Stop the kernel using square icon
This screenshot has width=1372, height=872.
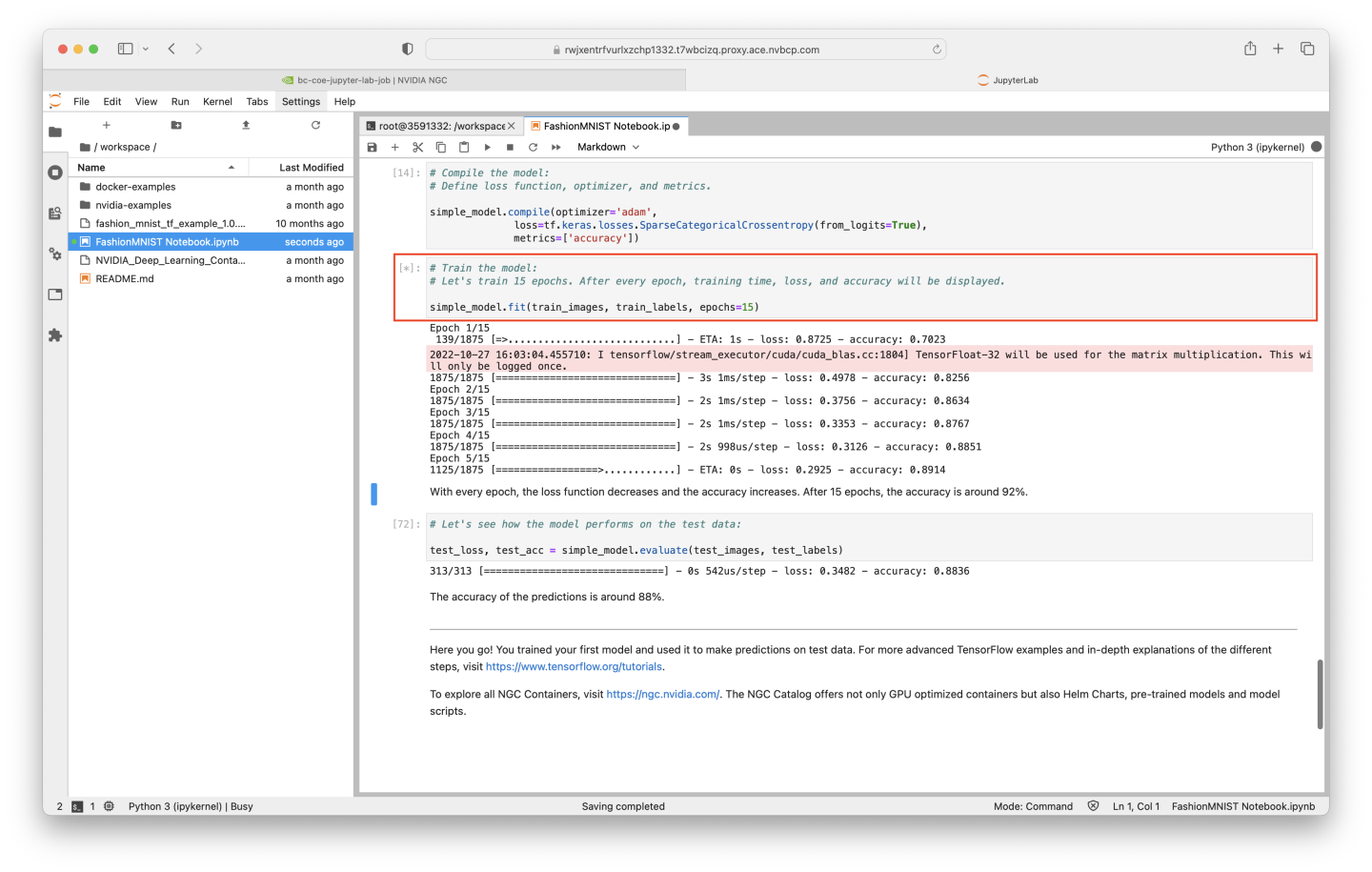tap(510, 147)
